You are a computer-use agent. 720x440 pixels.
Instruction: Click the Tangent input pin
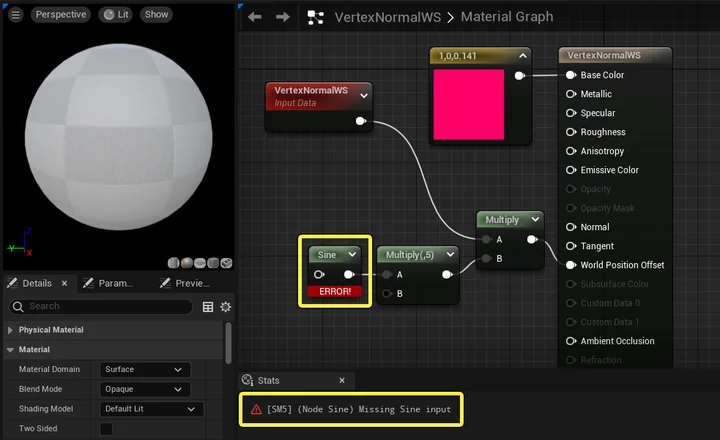point(571,246)
